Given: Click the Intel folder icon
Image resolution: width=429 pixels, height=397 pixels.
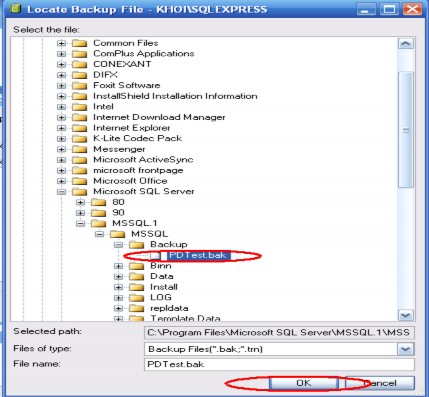Looking at the screenshot, I should 79,107.
